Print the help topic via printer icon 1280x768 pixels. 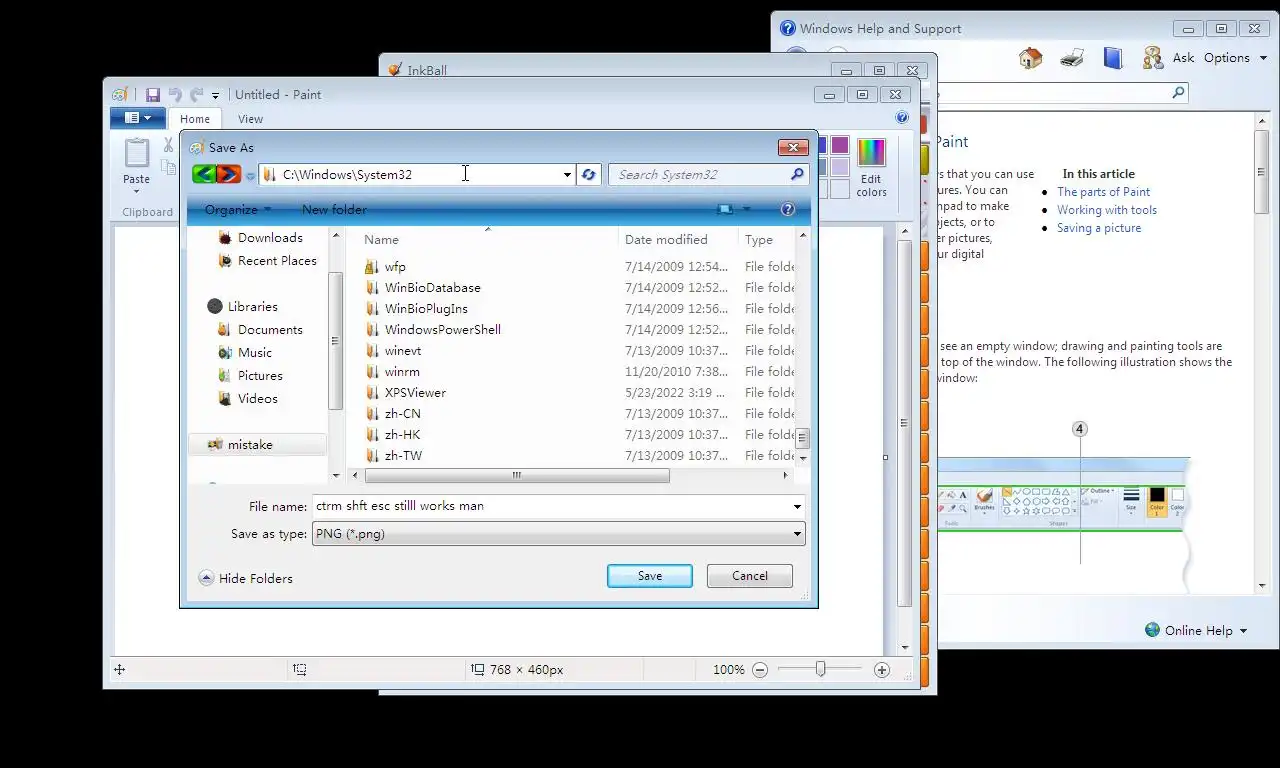pyautogui.click(x=1072, y=58)
